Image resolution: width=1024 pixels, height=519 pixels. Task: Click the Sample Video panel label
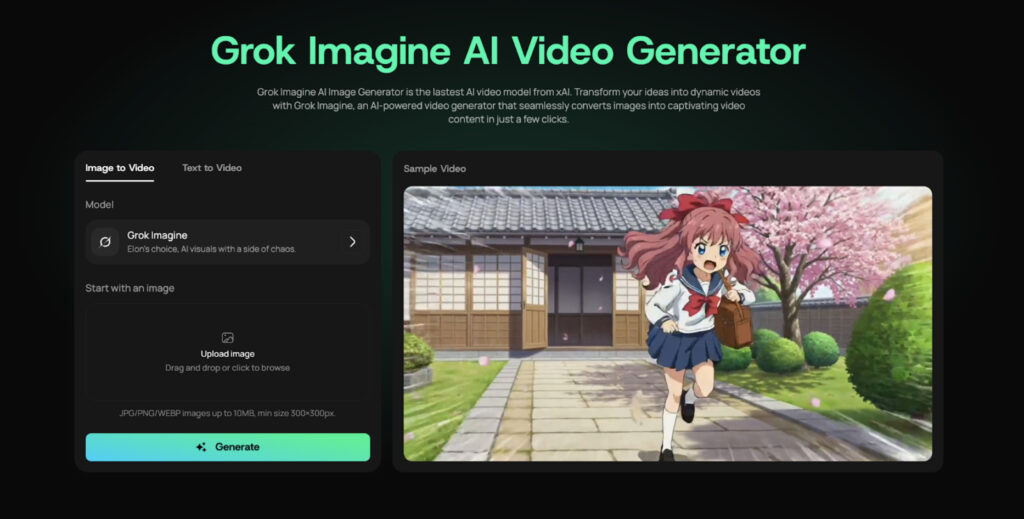pyautogui.click(x=434, y=169)
